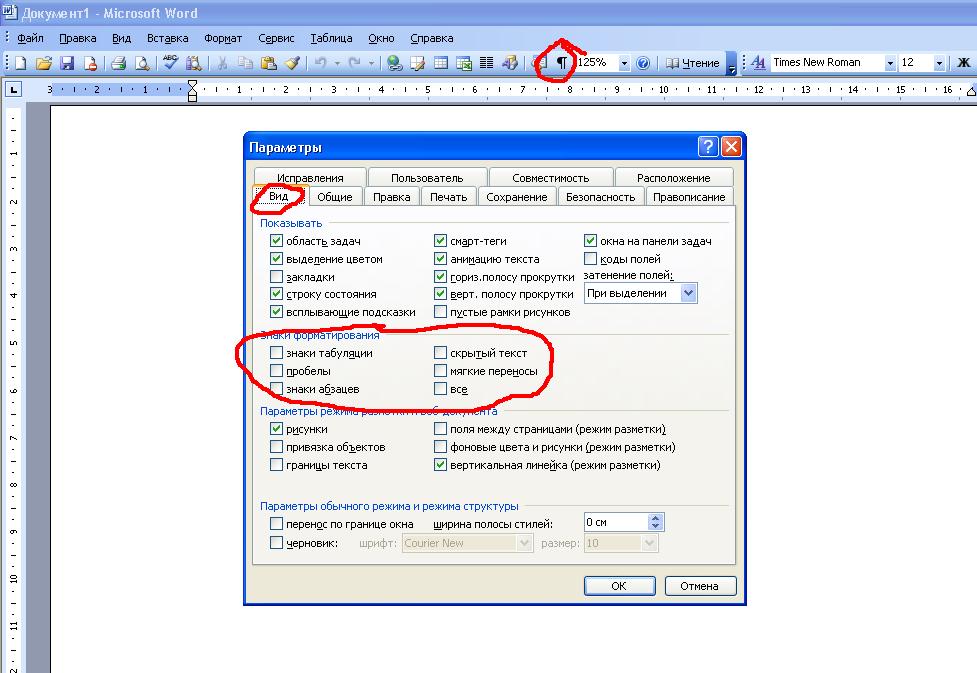Click the Cut scissors icon

point(222,63)
